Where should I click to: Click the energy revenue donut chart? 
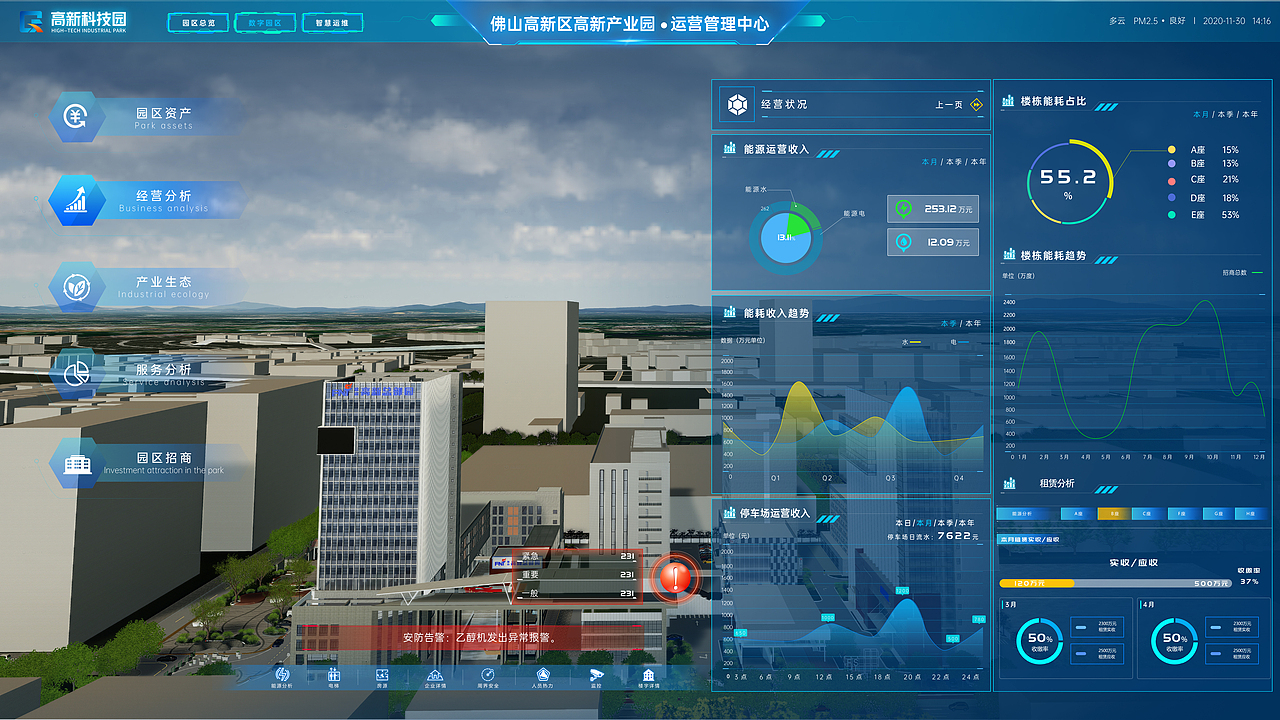coord(786,238)
